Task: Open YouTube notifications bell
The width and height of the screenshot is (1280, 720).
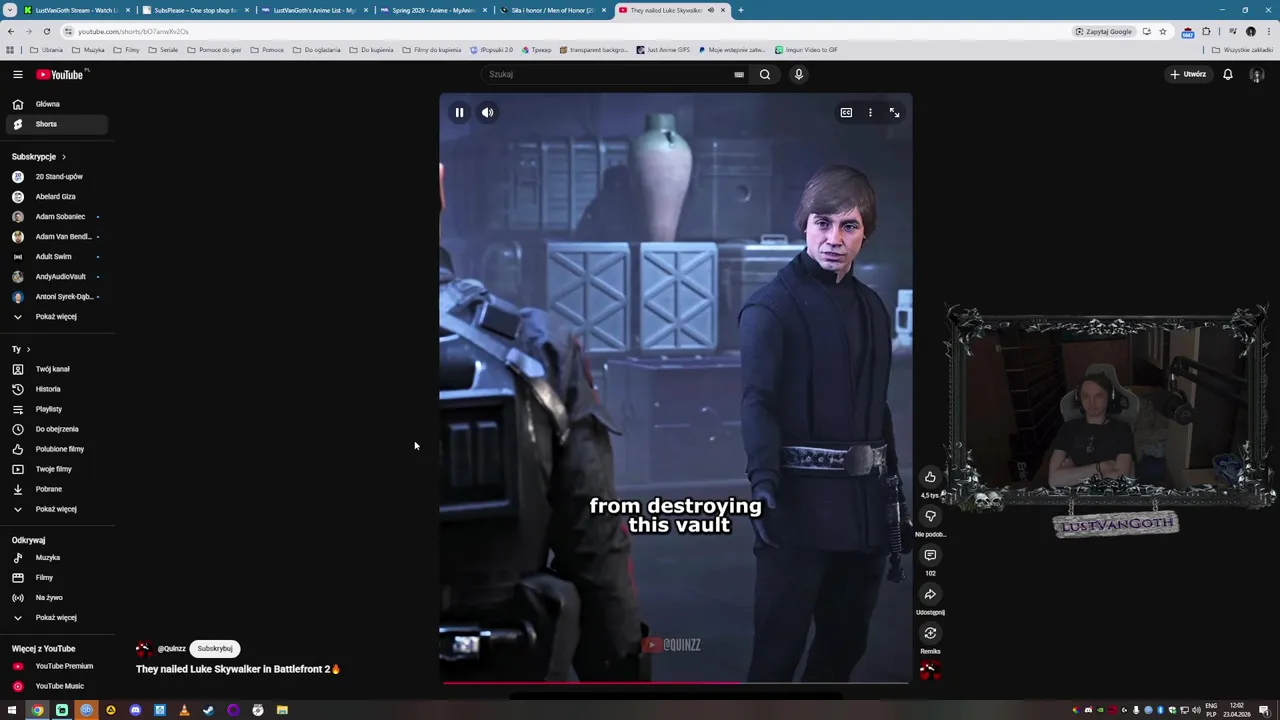Action: point(1228,74)
